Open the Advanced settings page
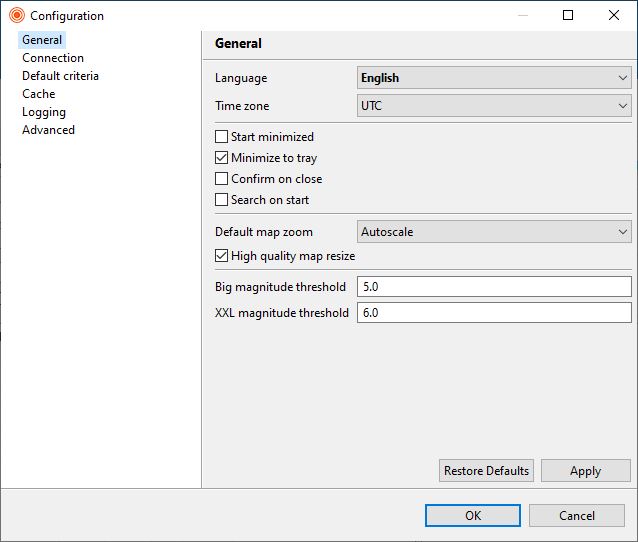 (x=48, y=130)
